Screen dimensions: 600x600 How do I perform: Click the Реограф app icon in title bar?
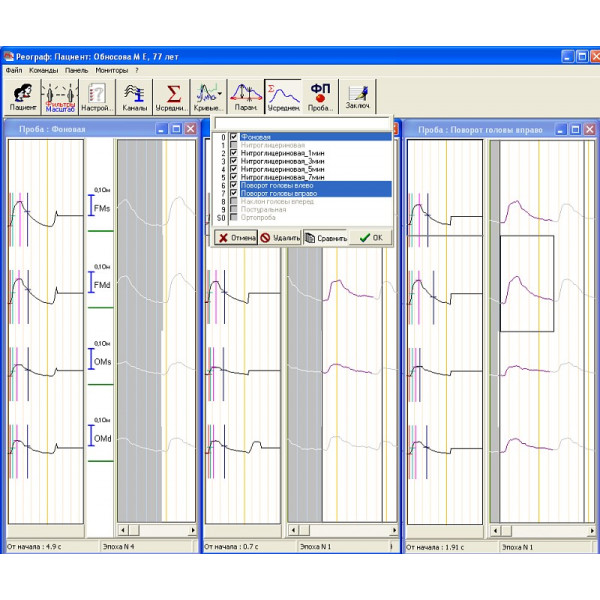[8, 57]
